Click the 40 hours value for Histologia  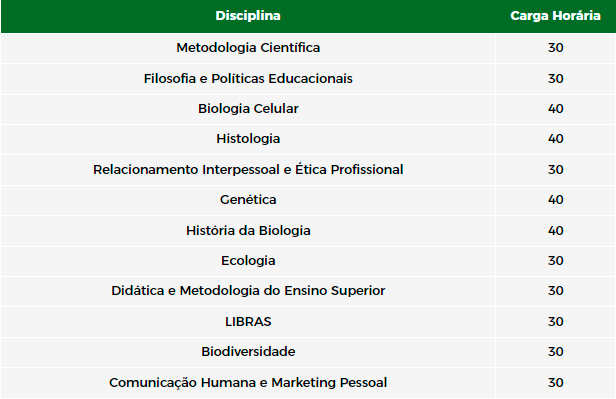click(556, 139)
